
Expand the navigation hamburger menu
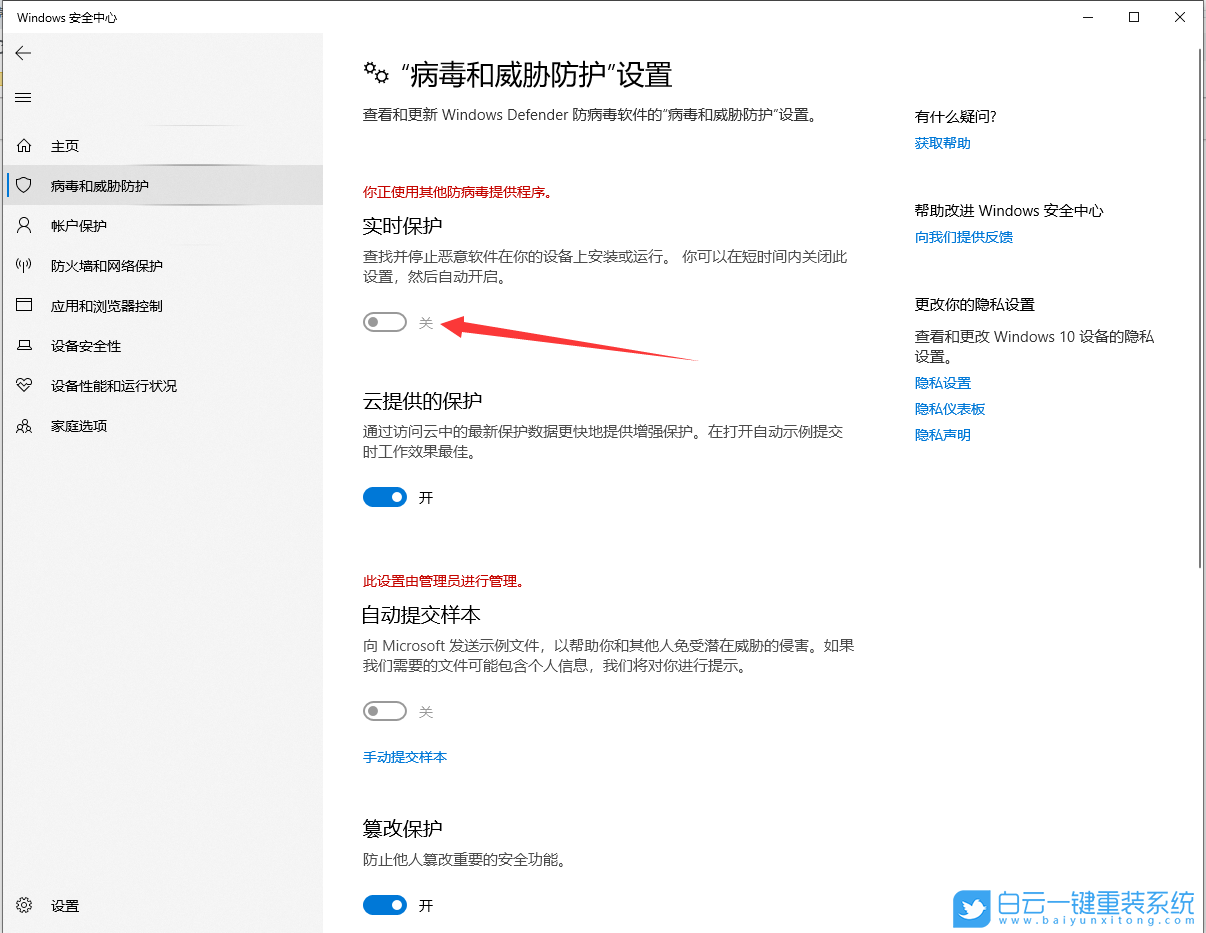[x=23, y=97]
